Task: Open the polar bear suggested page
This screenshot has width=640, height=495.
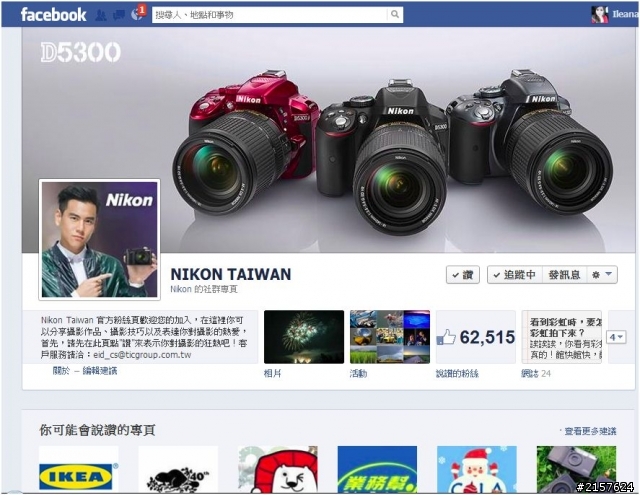Action: (278, 469)
